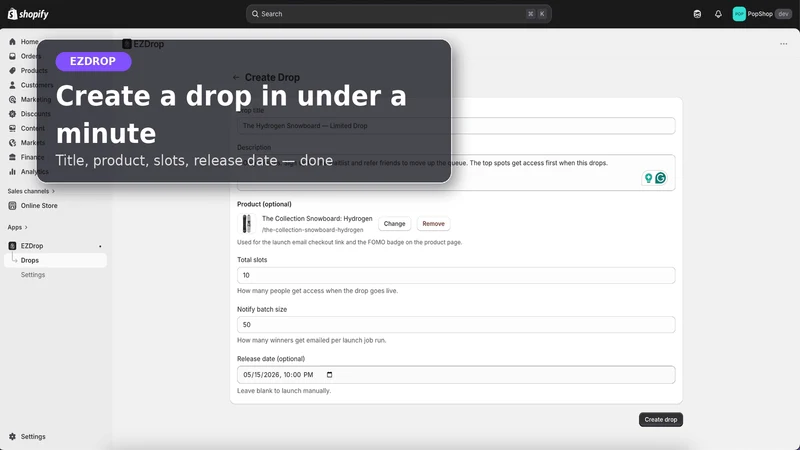Open the Sidekick assistant icon in top bar
The width and height of the screenshot is (800, 450).
tap(697, 14)
